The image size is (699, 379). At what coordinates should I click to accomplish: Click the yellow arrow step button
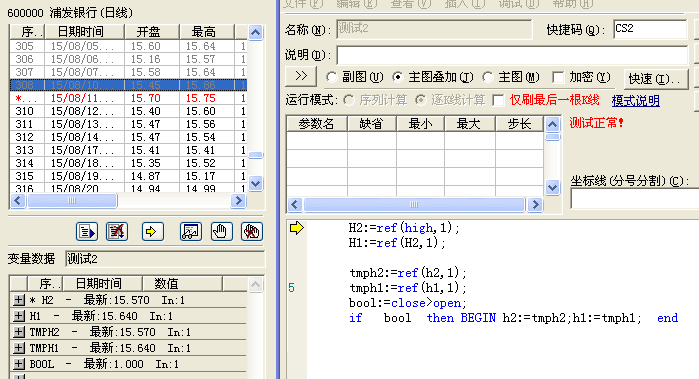[x=152, y=231]
